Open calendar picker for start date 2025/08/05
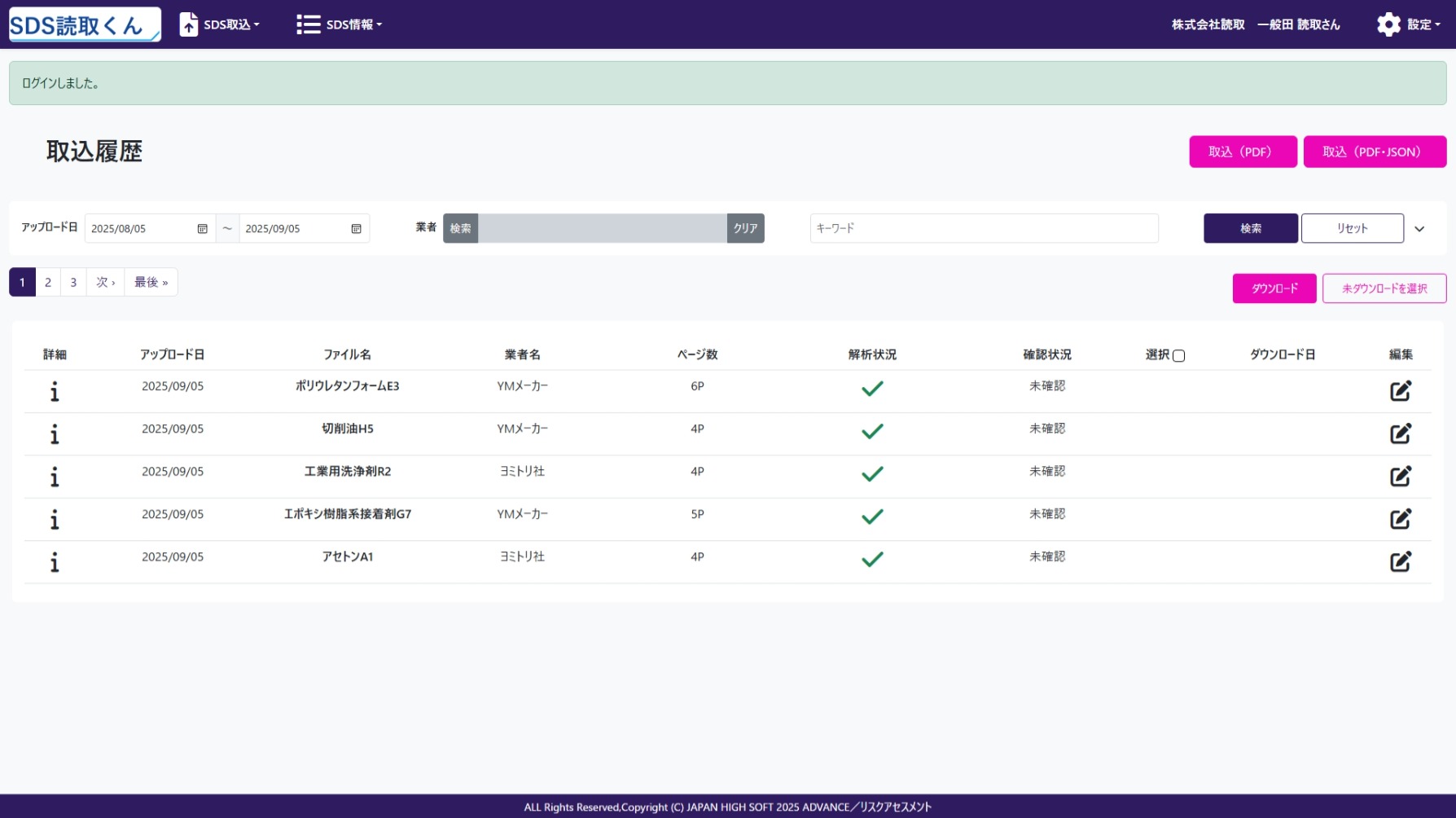Image resolution: width=1456 pixels, height=818 pixels. click(202, 229)
